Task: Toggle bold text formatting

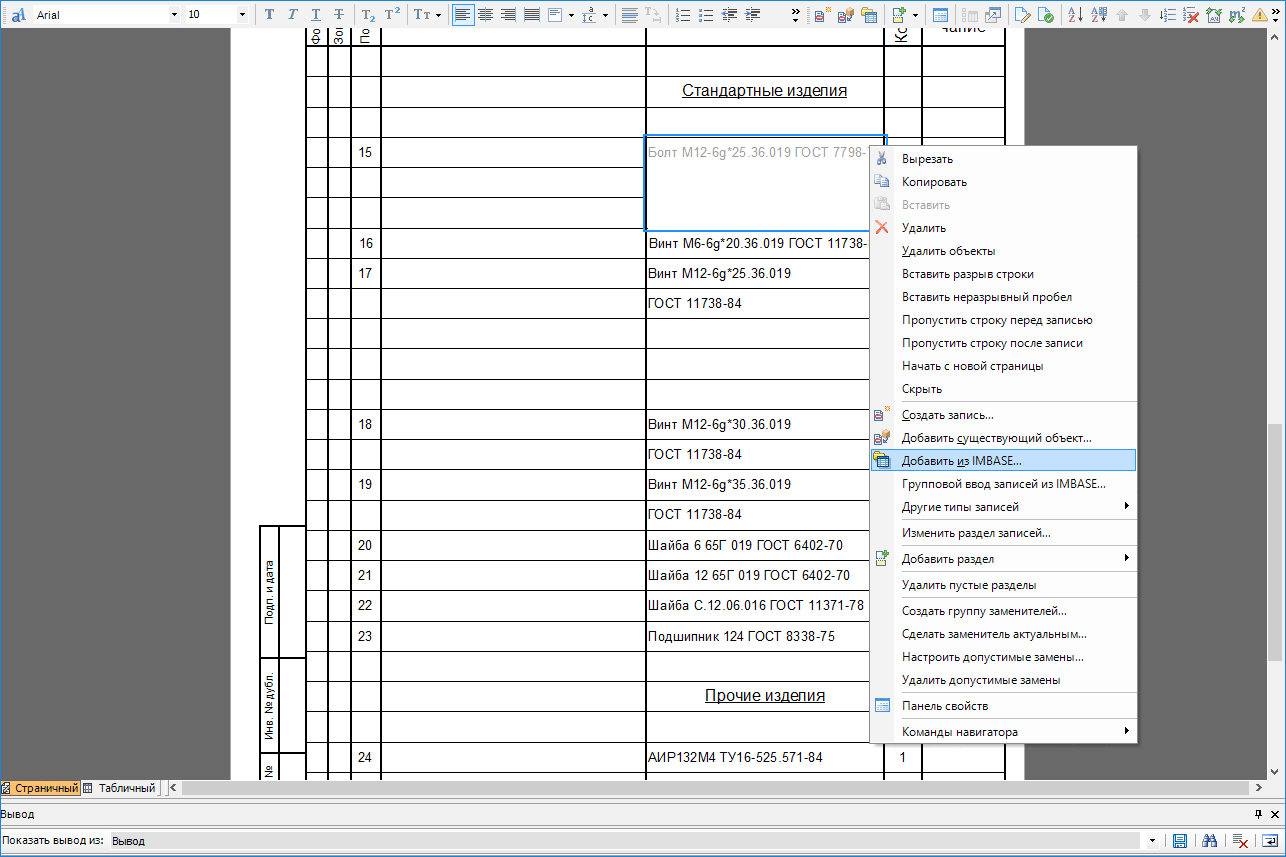Action: (x=269, y=15)
